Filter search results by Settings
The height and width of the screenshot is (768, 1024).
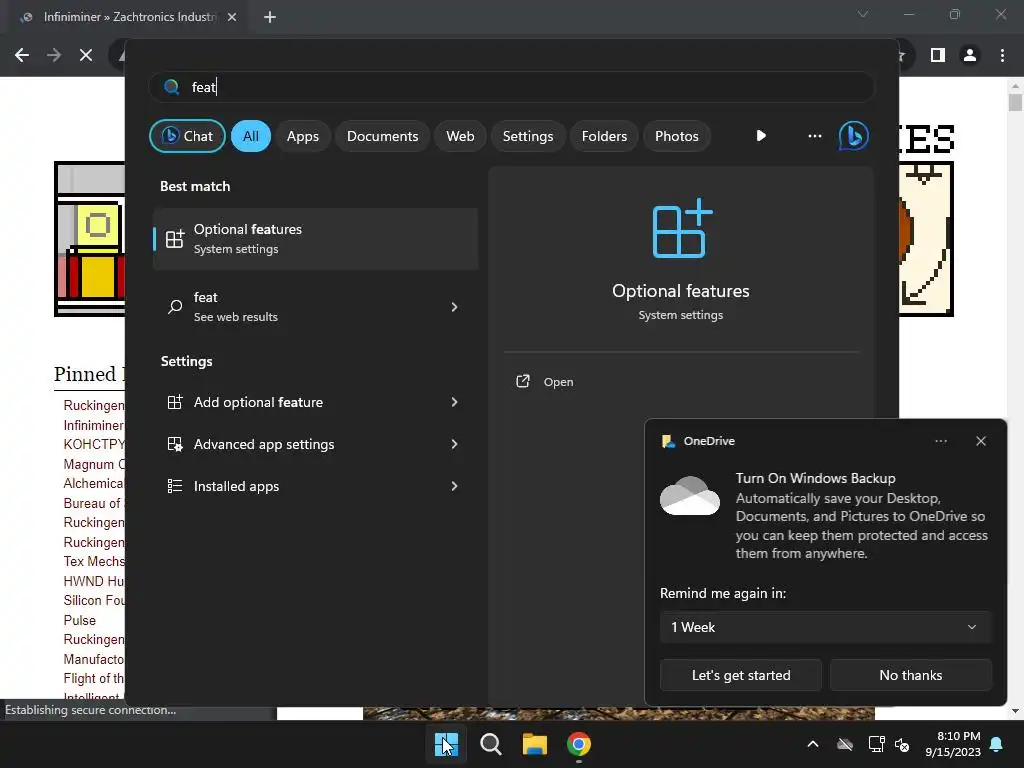pyautogui.click(x=528, y=136)
